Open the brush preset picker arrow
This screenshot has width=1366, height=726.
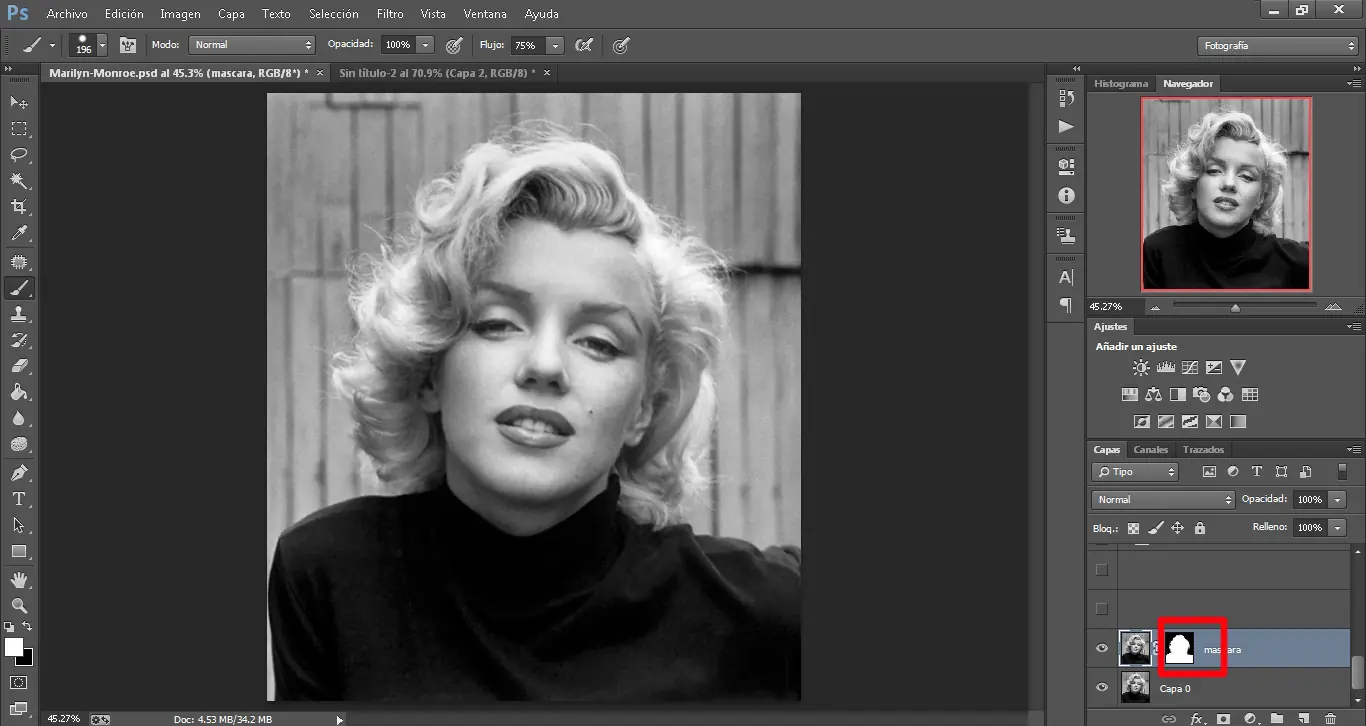click(x=102, y=45)
